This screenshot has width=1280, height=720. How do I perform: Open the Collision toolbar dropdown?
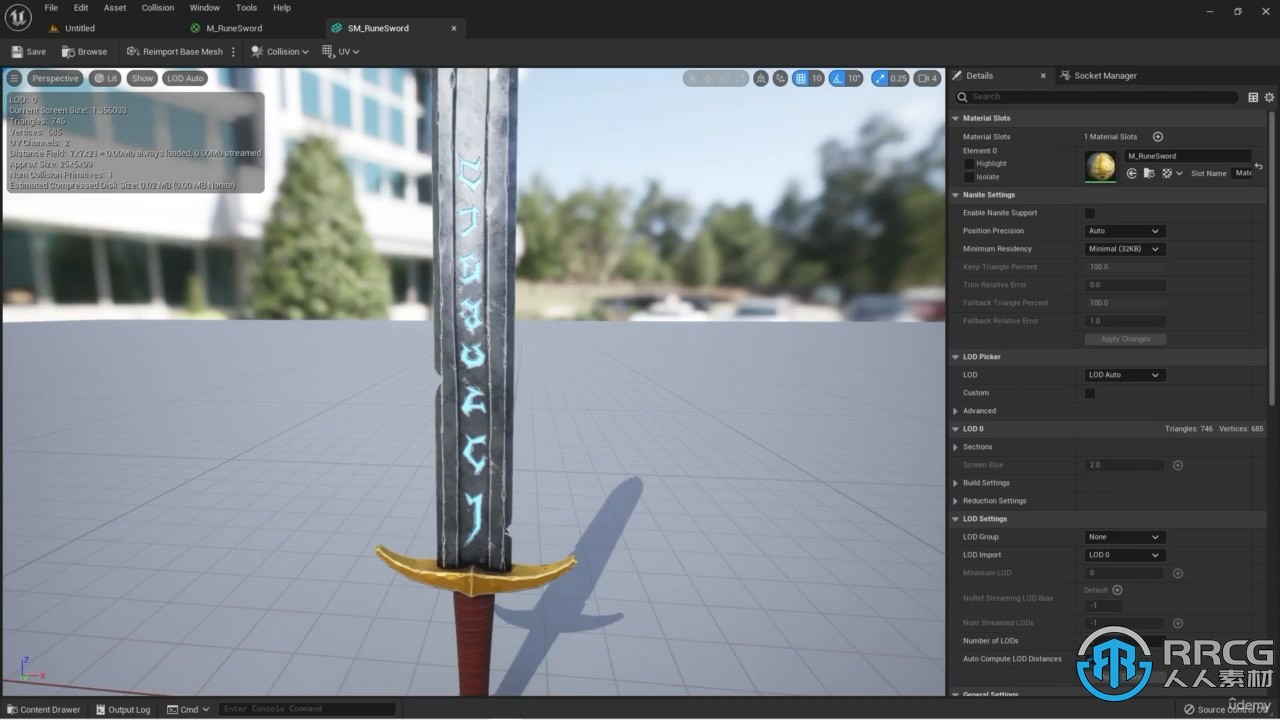280,51
